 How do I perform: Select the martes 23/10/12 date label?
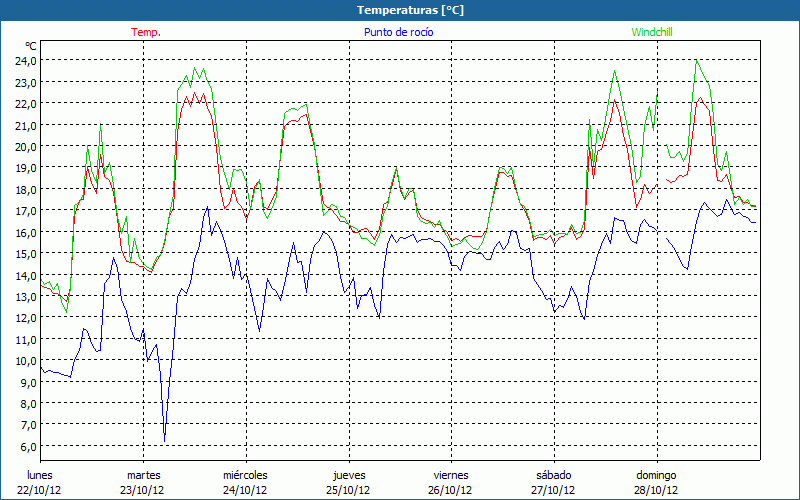pos(143,482)
